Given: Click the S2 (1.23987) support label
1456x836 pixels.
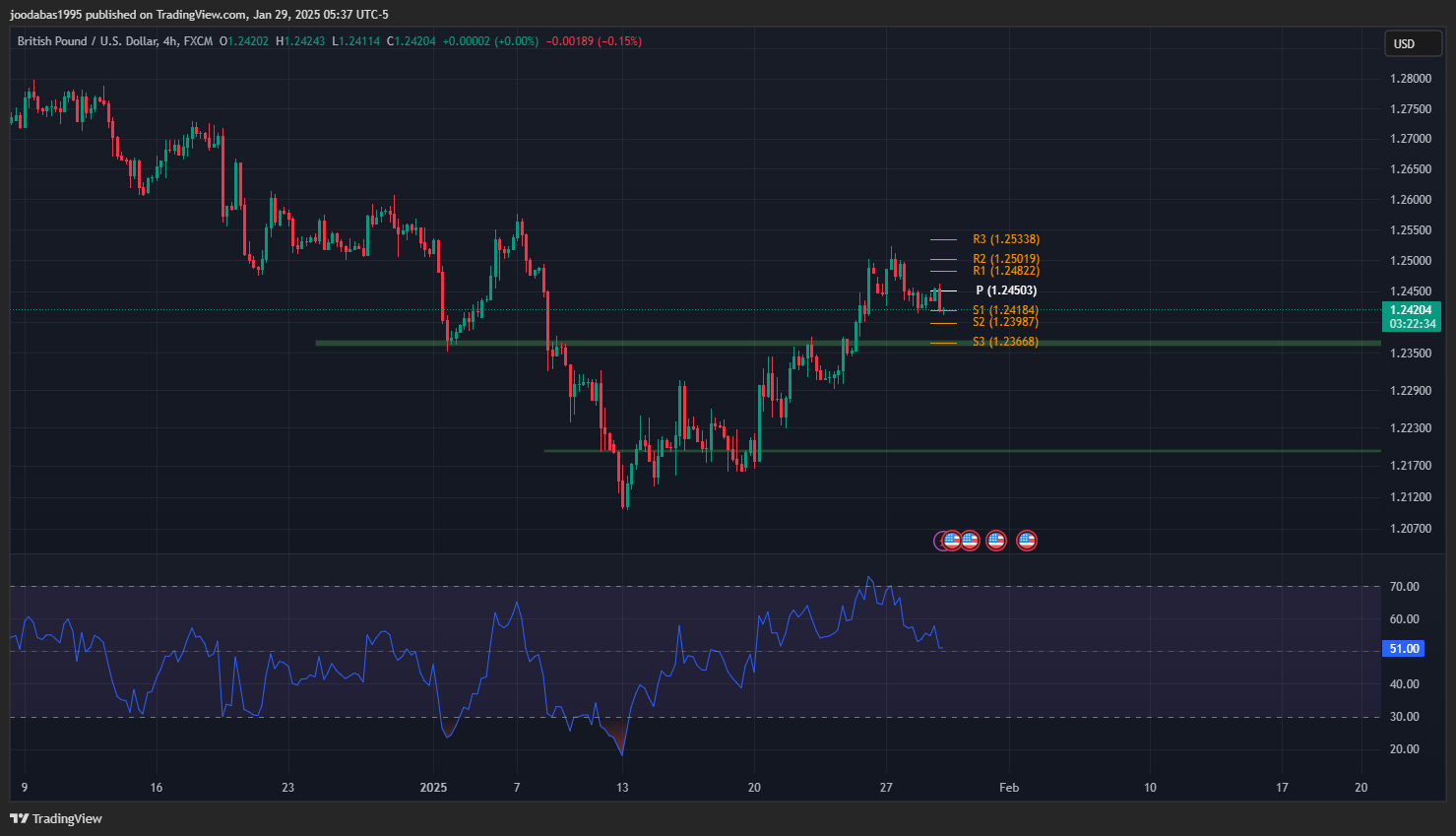Looking at the screenshot, I should [1005, 322].
